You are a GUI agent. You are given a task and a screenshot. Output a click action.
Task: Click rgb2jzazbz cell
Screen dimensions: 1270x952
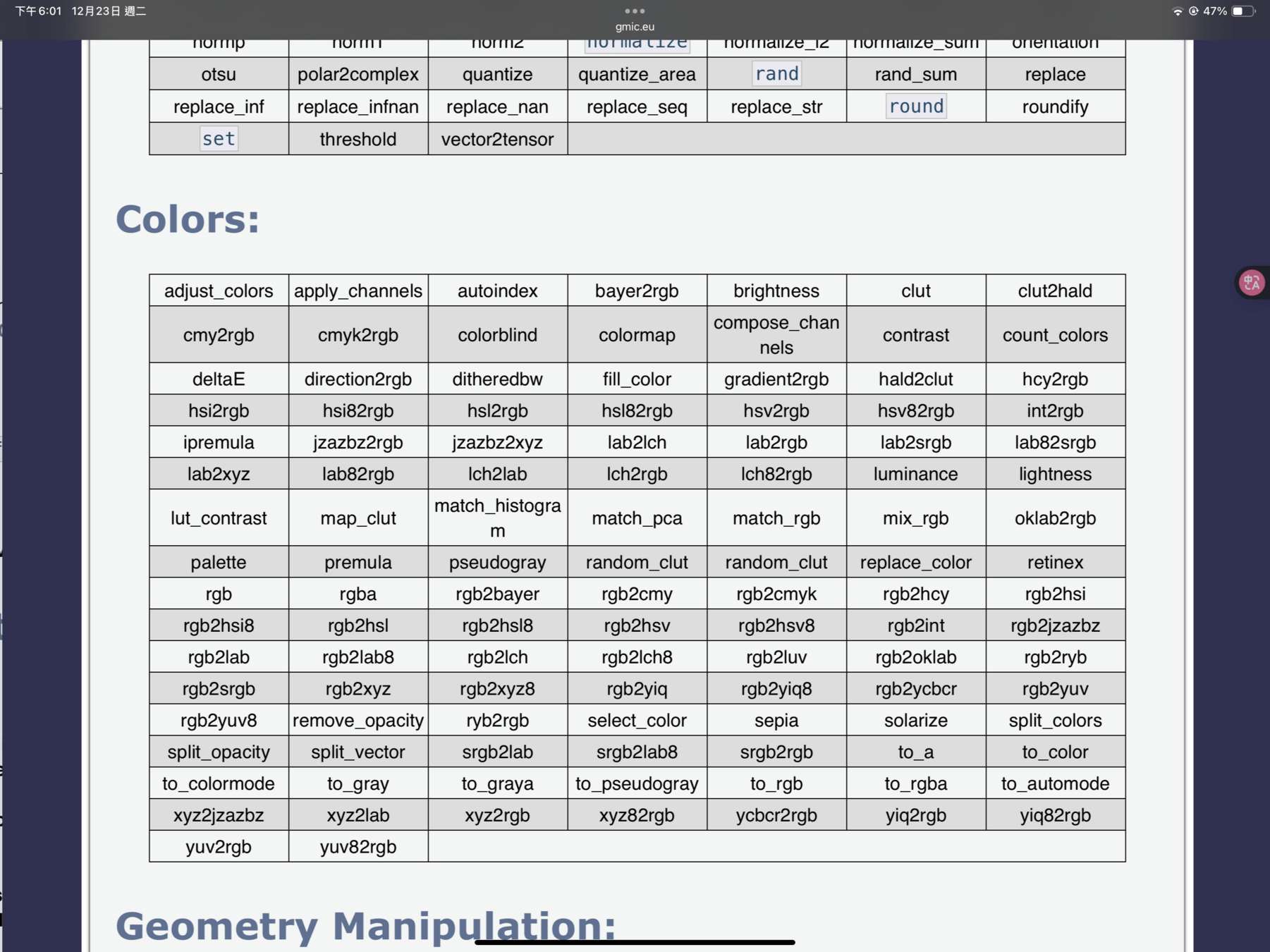[1055, 625]
